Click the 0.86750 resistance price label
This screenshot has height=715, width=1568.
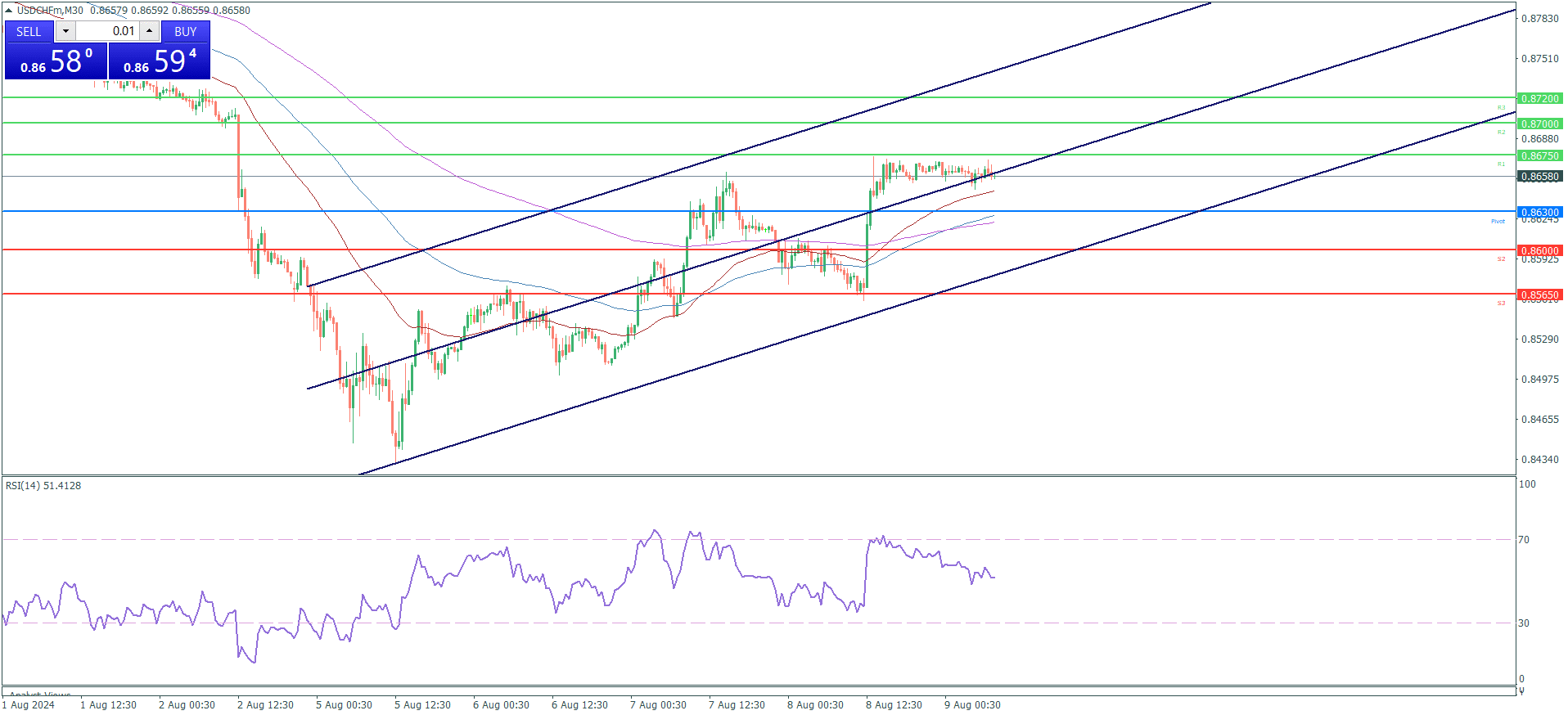[1539, 155]
